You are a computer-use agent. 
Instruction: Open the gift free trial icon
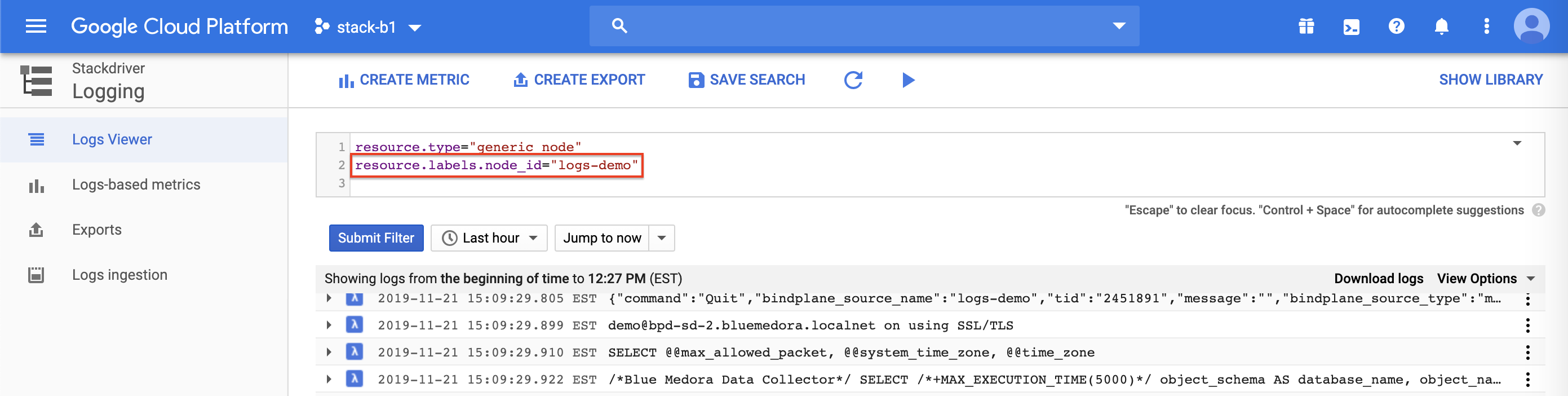pyautogui.click(x=1306, y=26)
